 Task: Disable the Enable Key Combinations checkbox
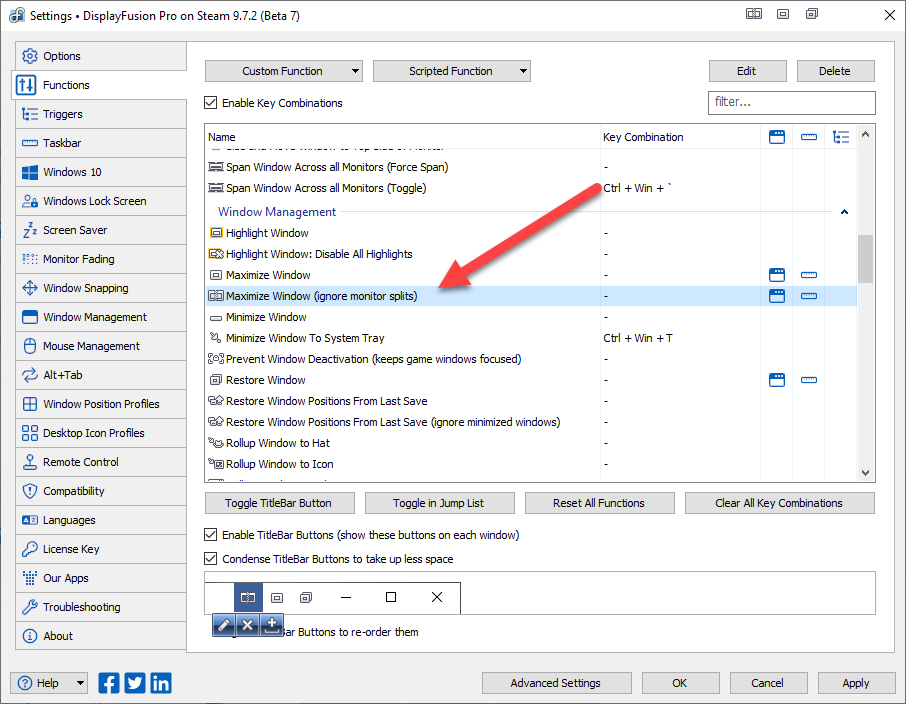point(211,103)
